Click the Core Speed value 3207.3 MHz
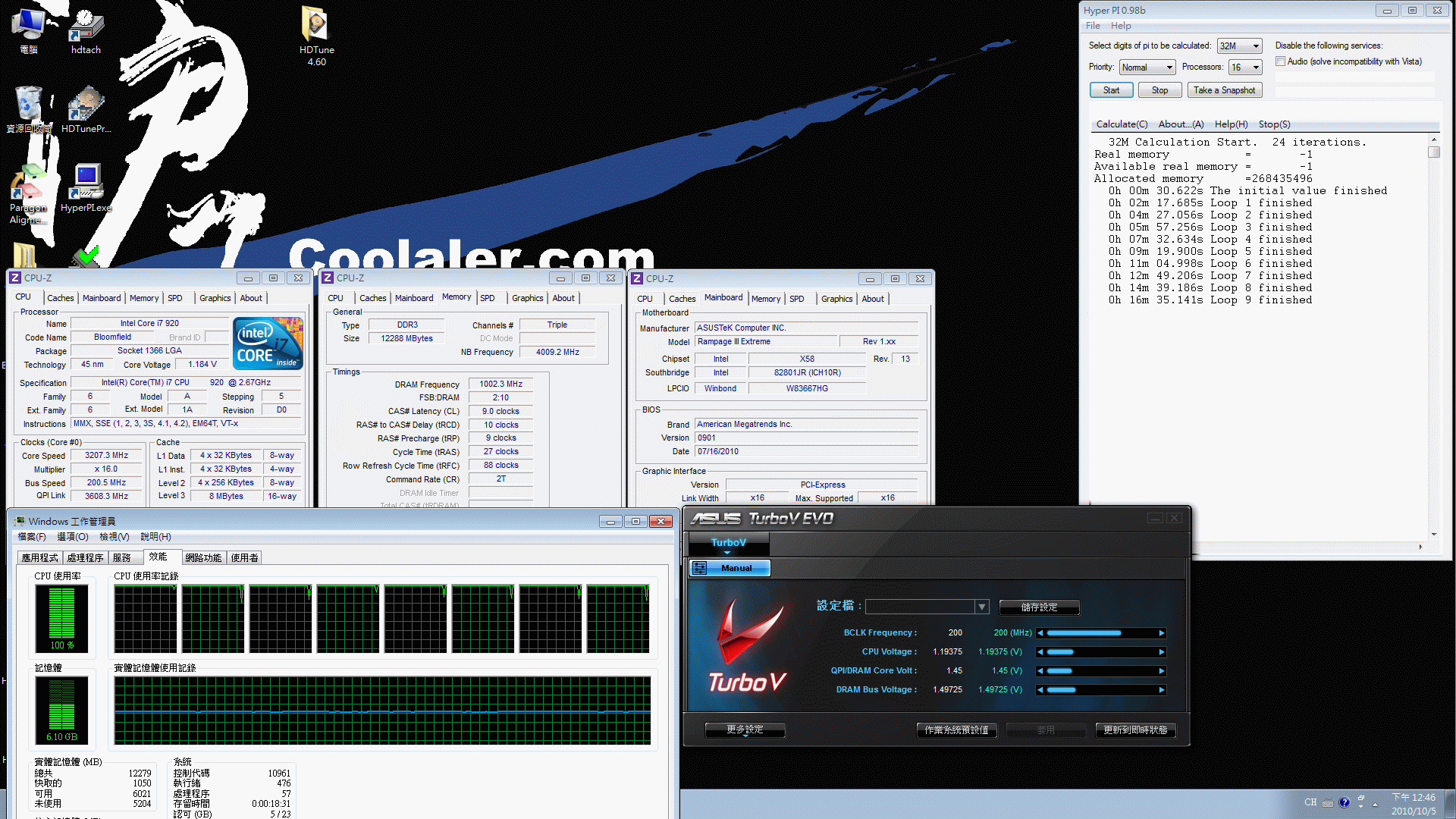The image size is (1456, 819). 106,456
